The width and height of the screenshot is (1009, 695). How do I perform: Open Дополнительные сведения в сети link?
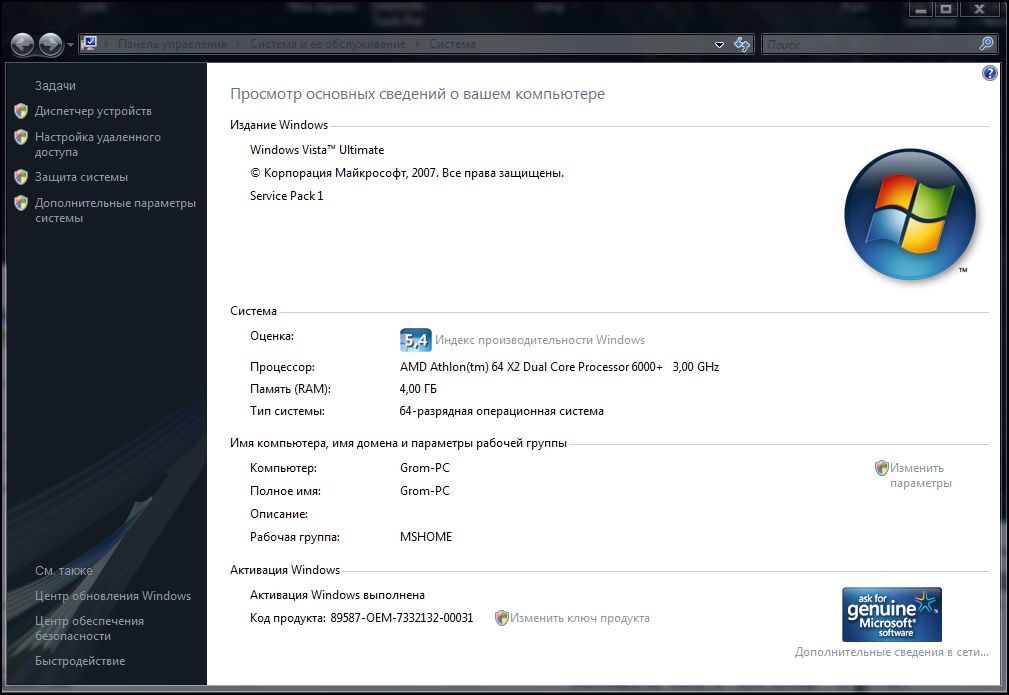pyautogui.click(x=892, y=652)
